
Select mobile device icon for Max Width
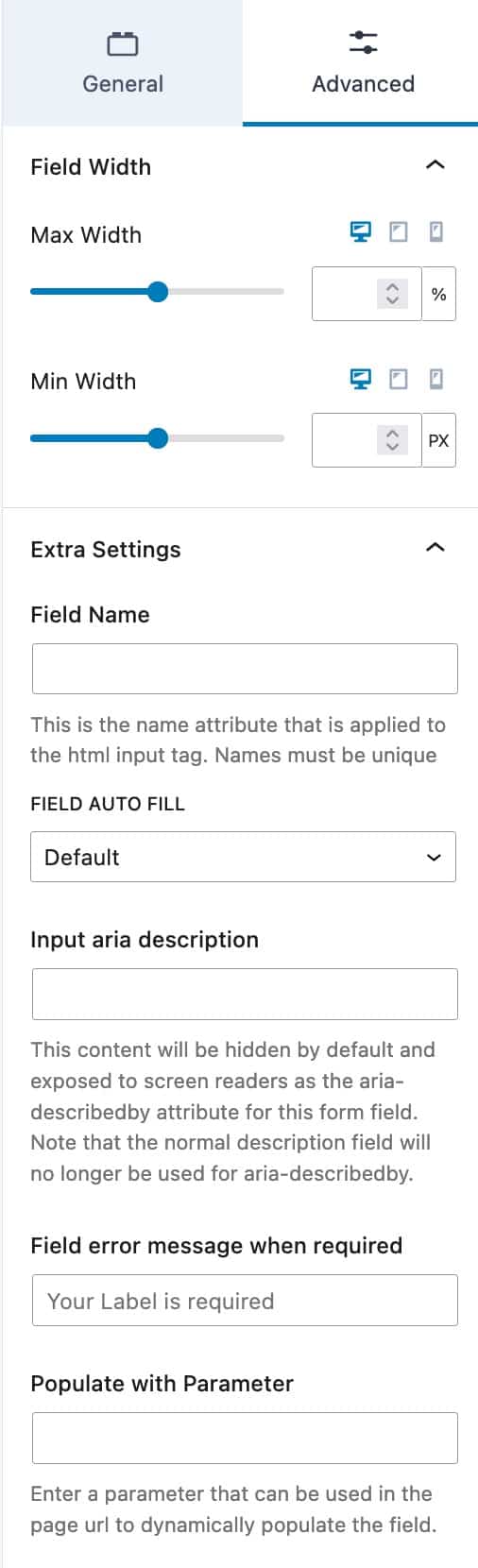coord(436,231)
